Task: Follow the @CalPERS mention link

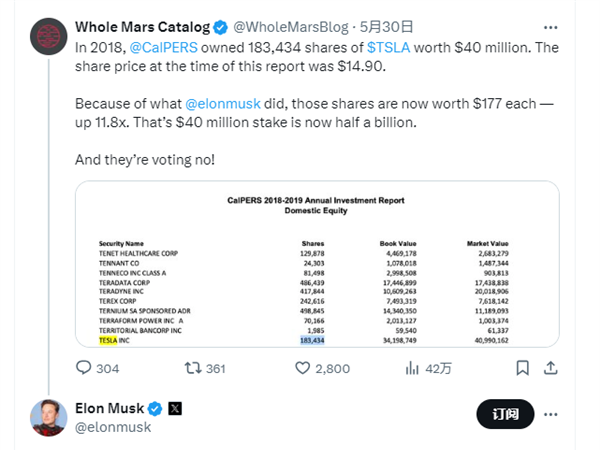Action: (162, 46)
